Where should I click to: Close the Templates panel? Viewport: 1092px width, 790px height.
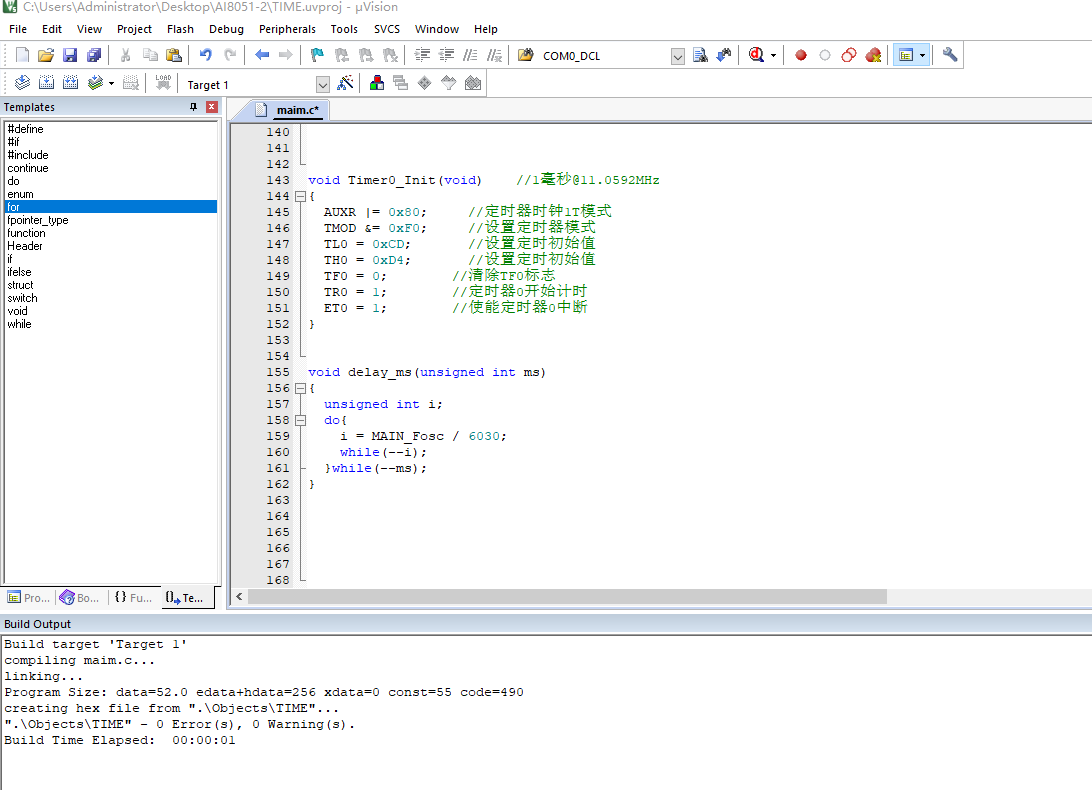[212, 107]
